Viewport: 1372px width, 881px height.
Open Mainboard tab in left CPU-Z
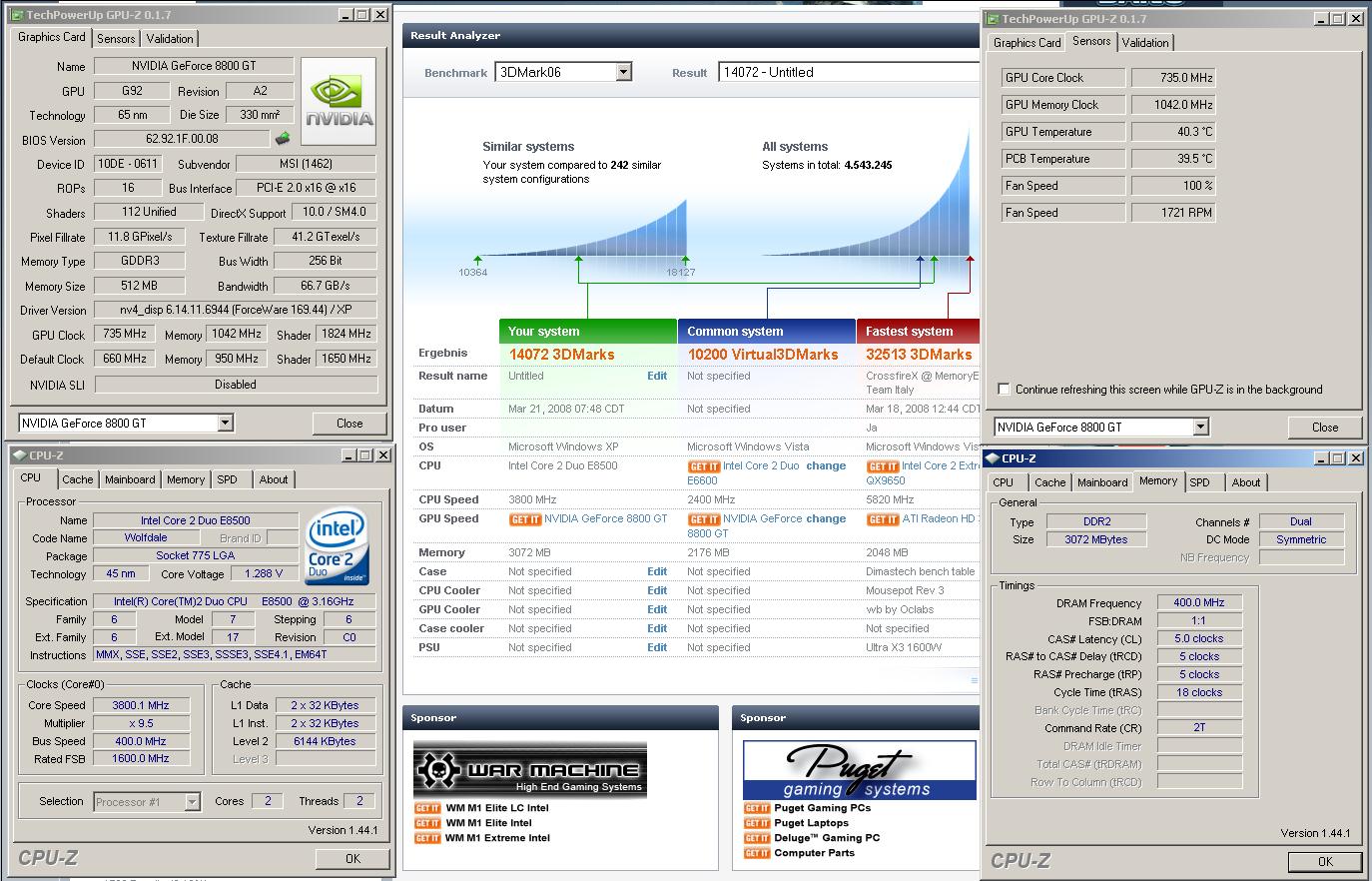(130, 479)
